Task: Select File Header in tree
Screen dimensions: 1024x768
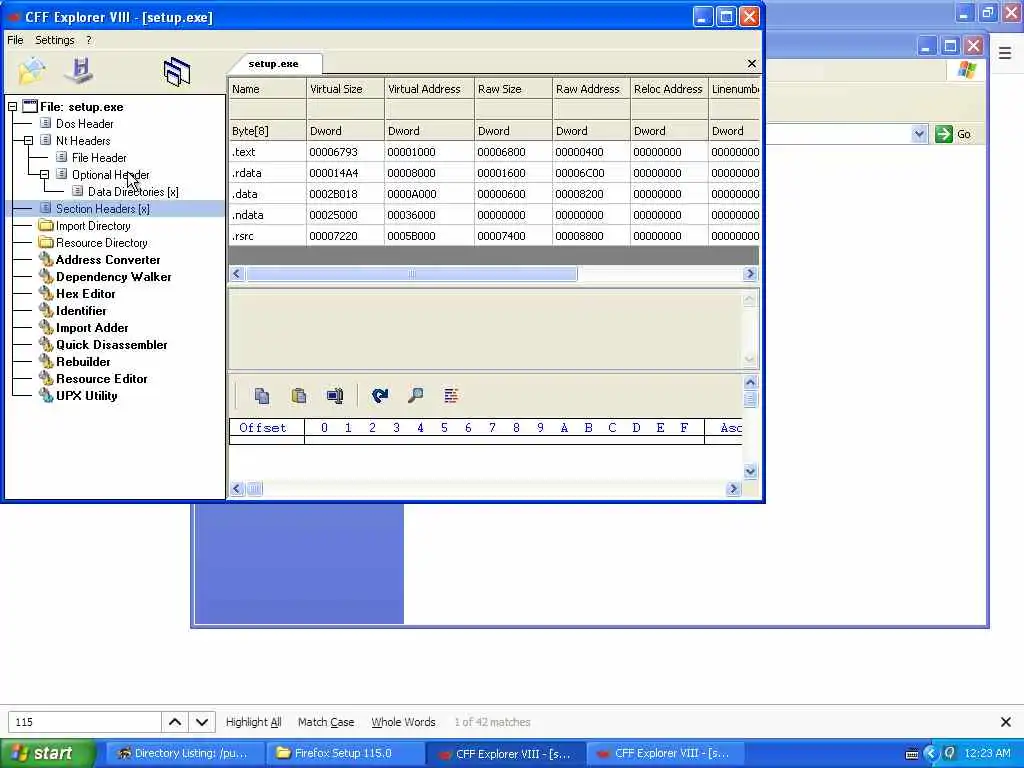Action: point(99,158)
